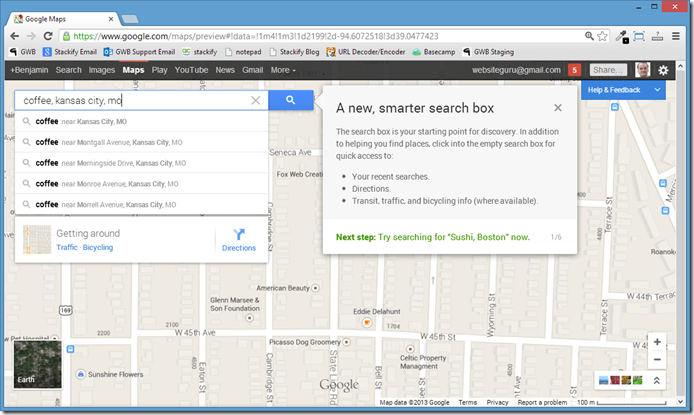Click the Glenn Marsee & Son Foundation marker
This screenshot has width=694, height=415.
click(x=250, y=318)
